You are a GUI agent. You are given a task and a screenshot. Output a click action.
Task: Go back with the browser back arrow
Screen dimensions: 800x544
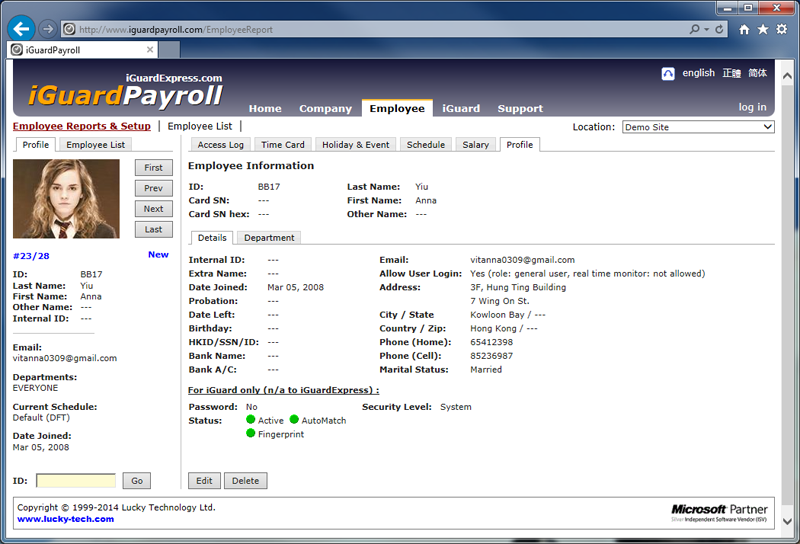click(x=21, y=29)
